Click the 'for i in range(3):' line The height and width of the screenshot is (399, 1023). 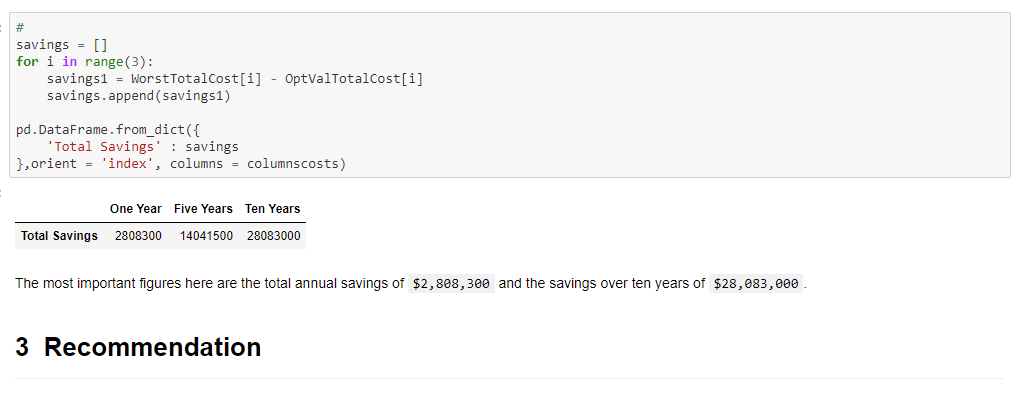pyautogui.click(x=85, y=62)
